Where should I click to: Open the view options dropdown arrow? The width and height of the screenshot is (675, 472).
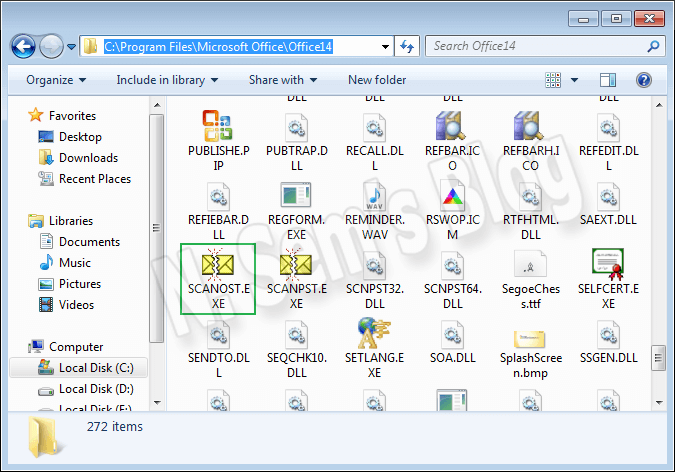574,80
